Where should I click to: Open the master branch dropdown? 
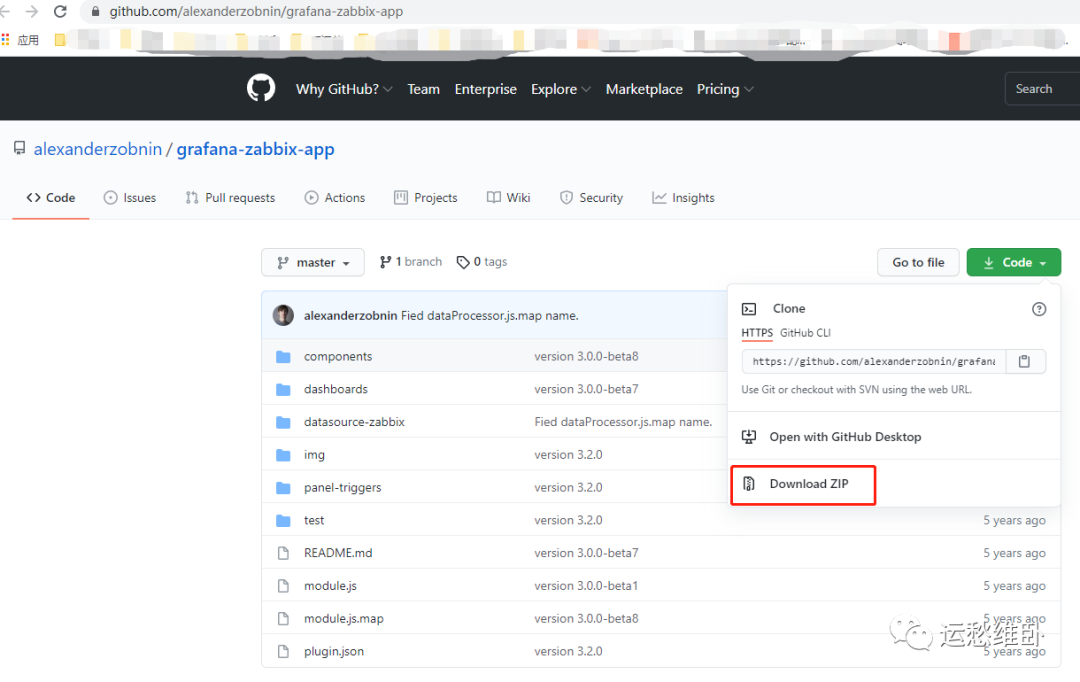[x=313, y=262]
